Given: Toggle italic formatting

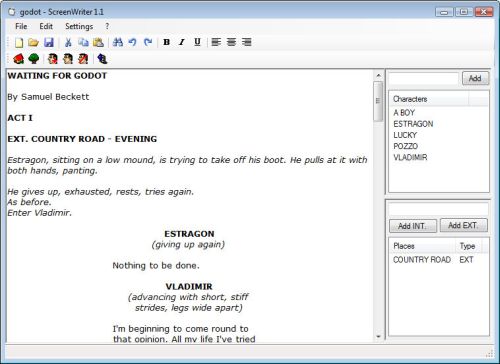Looking at the screenshot, I should pos(182,42).
